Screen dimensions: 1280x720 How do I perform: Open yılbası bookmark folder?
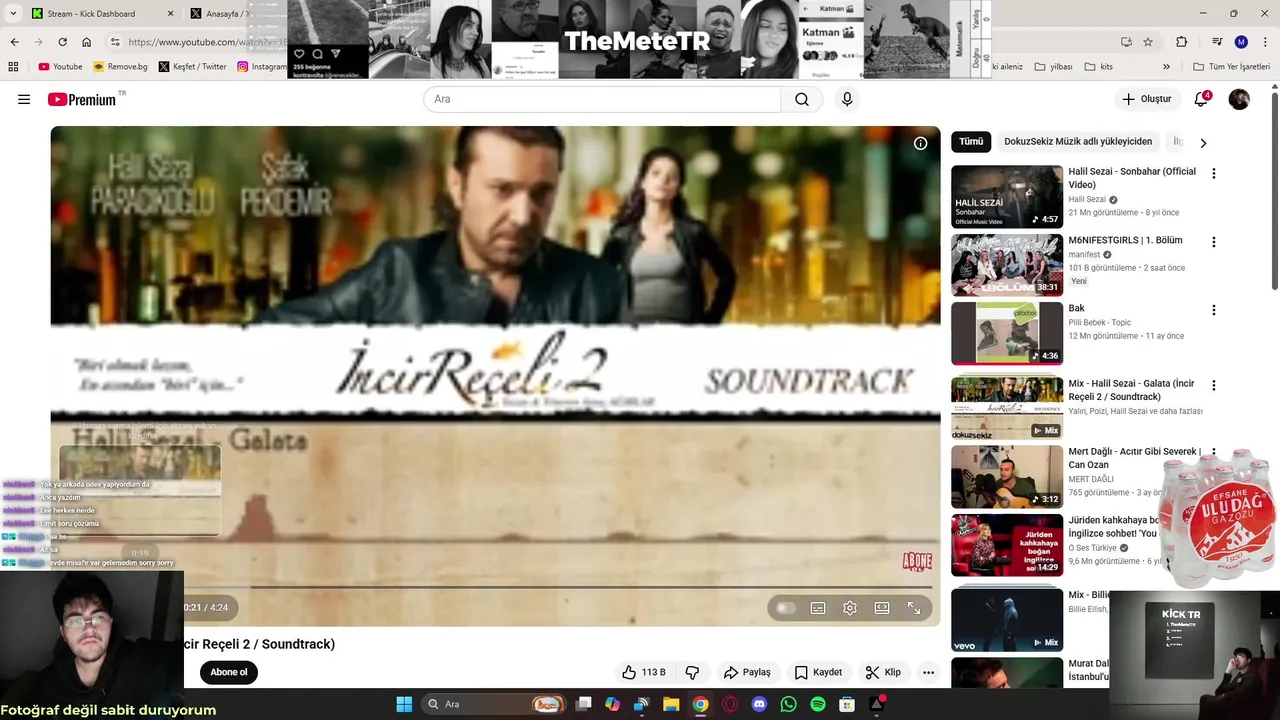pyautogui.click(x=1054, y=67)
